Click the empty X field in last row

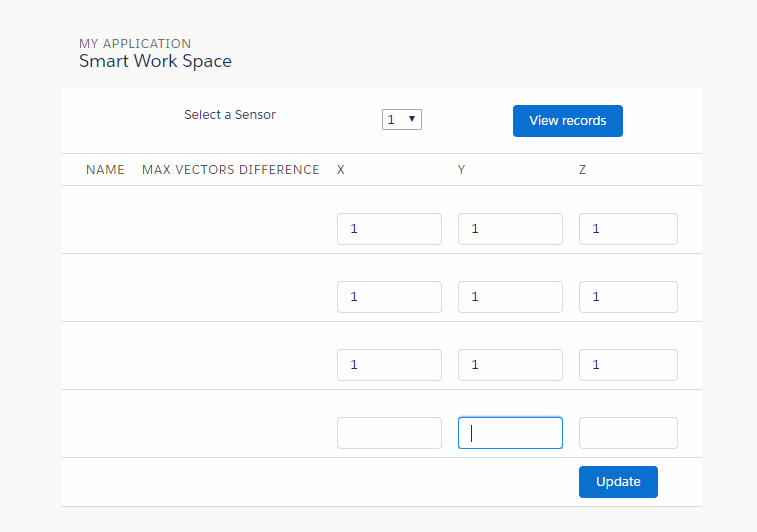(389, 433)
